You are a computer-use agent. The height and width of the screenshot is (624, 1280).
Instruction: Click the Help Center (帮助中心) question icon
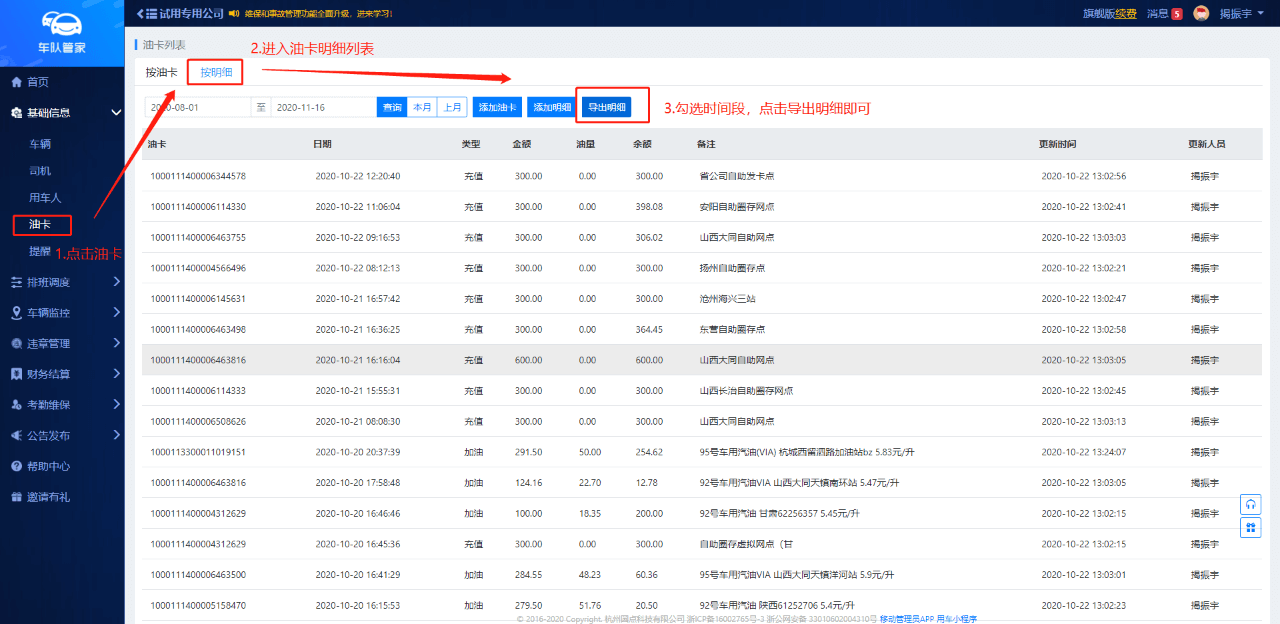pyautogui.click(x=16, y=466)
